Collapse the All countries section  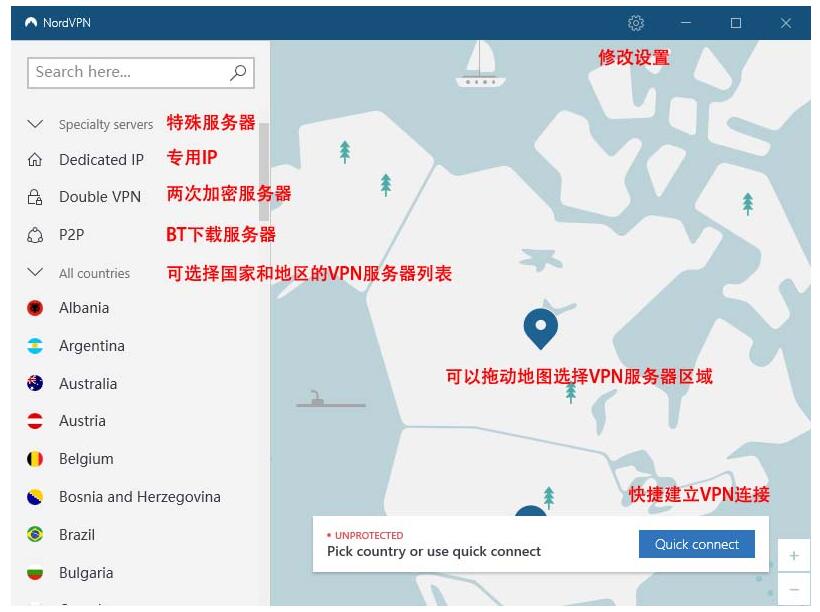(x=35, y=272)
